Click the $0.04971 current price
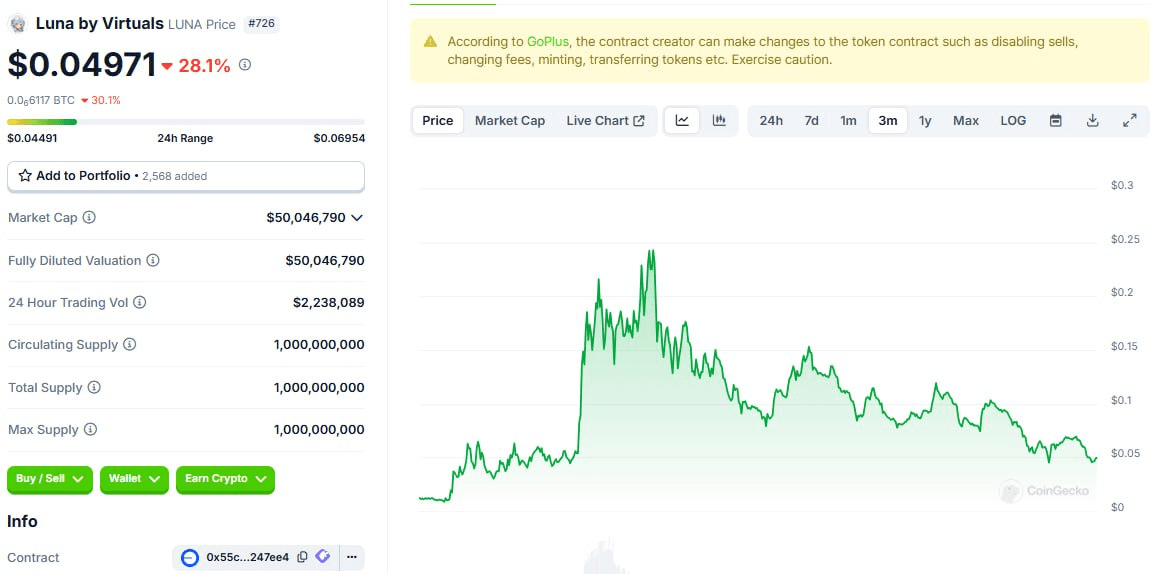 (82, 65)
